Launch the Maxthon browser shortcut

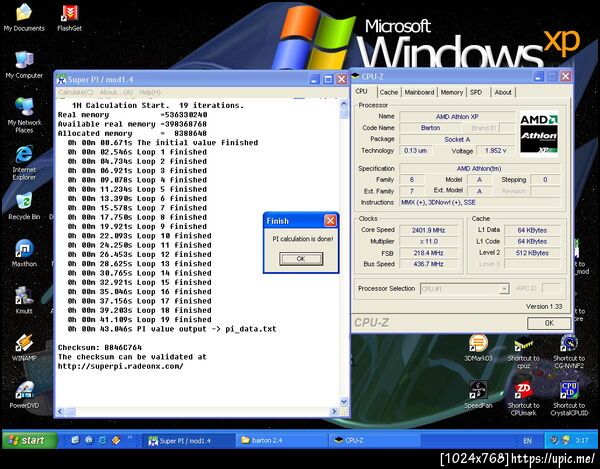[x=24, y=253]
